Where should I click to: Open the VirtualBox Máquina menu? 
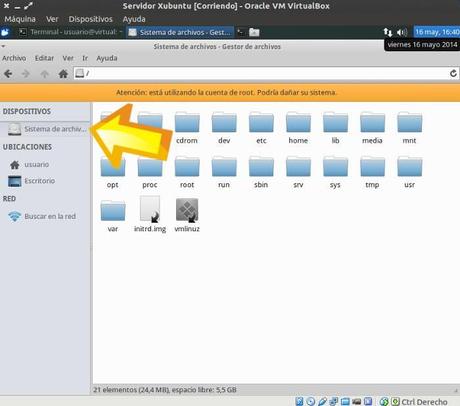point(20,19)
